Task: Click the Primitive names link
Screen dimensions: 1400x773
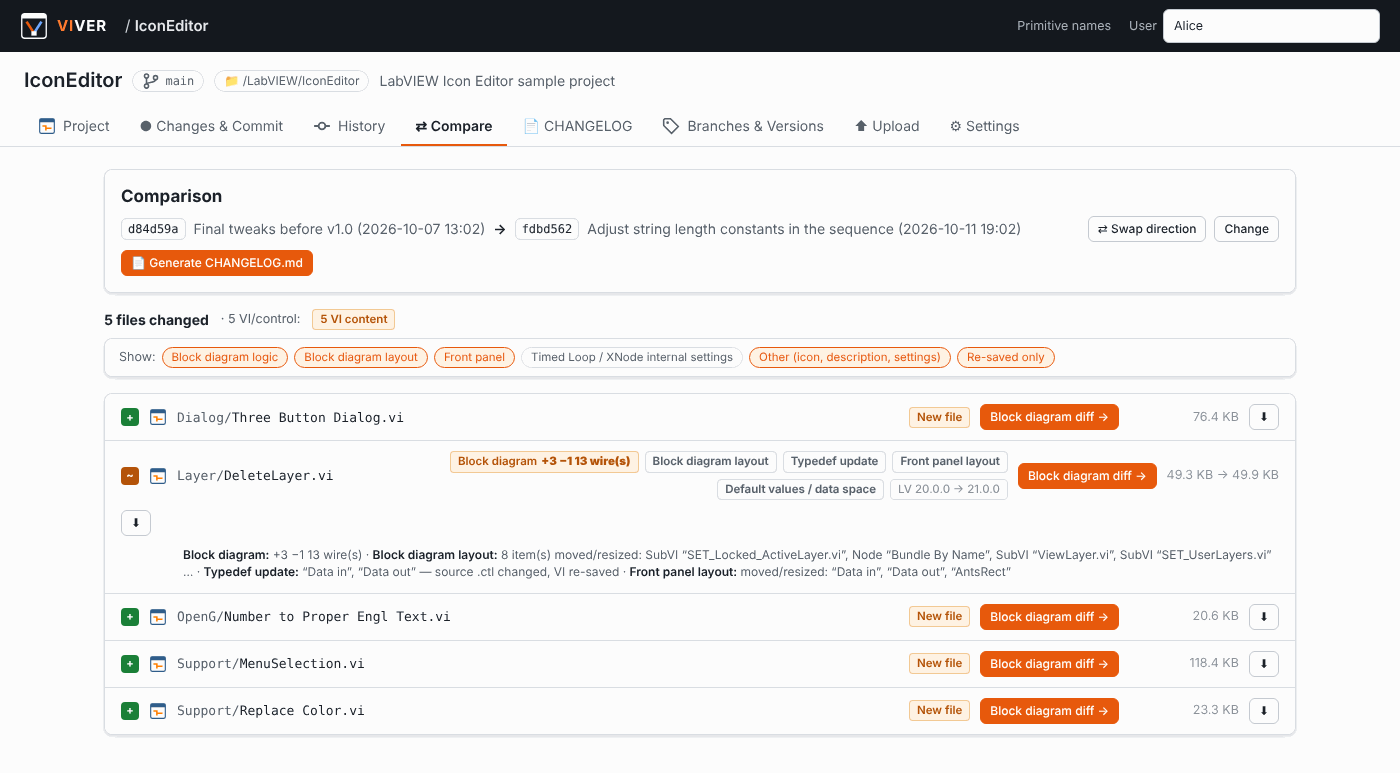Action: [x=1064, y=26]
